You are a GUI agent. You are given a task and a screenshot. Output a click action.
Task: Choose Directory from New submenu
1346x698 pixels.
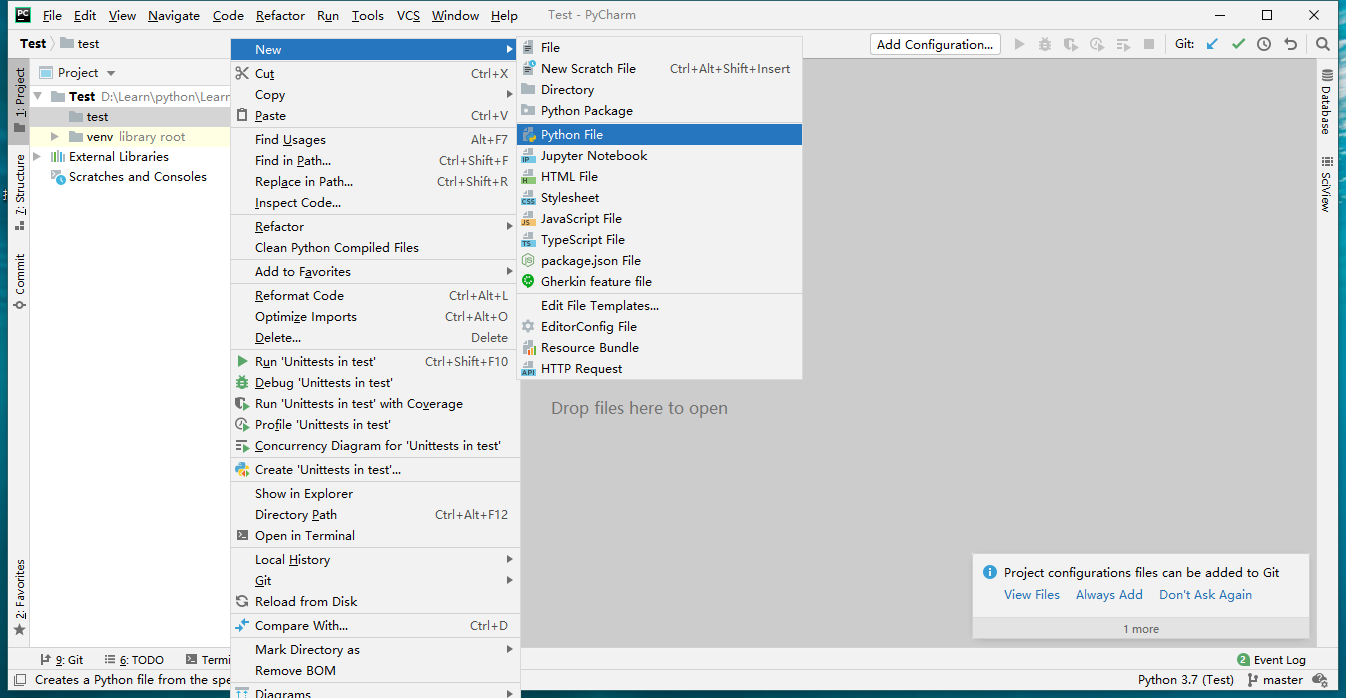click(x=659, y=90)
